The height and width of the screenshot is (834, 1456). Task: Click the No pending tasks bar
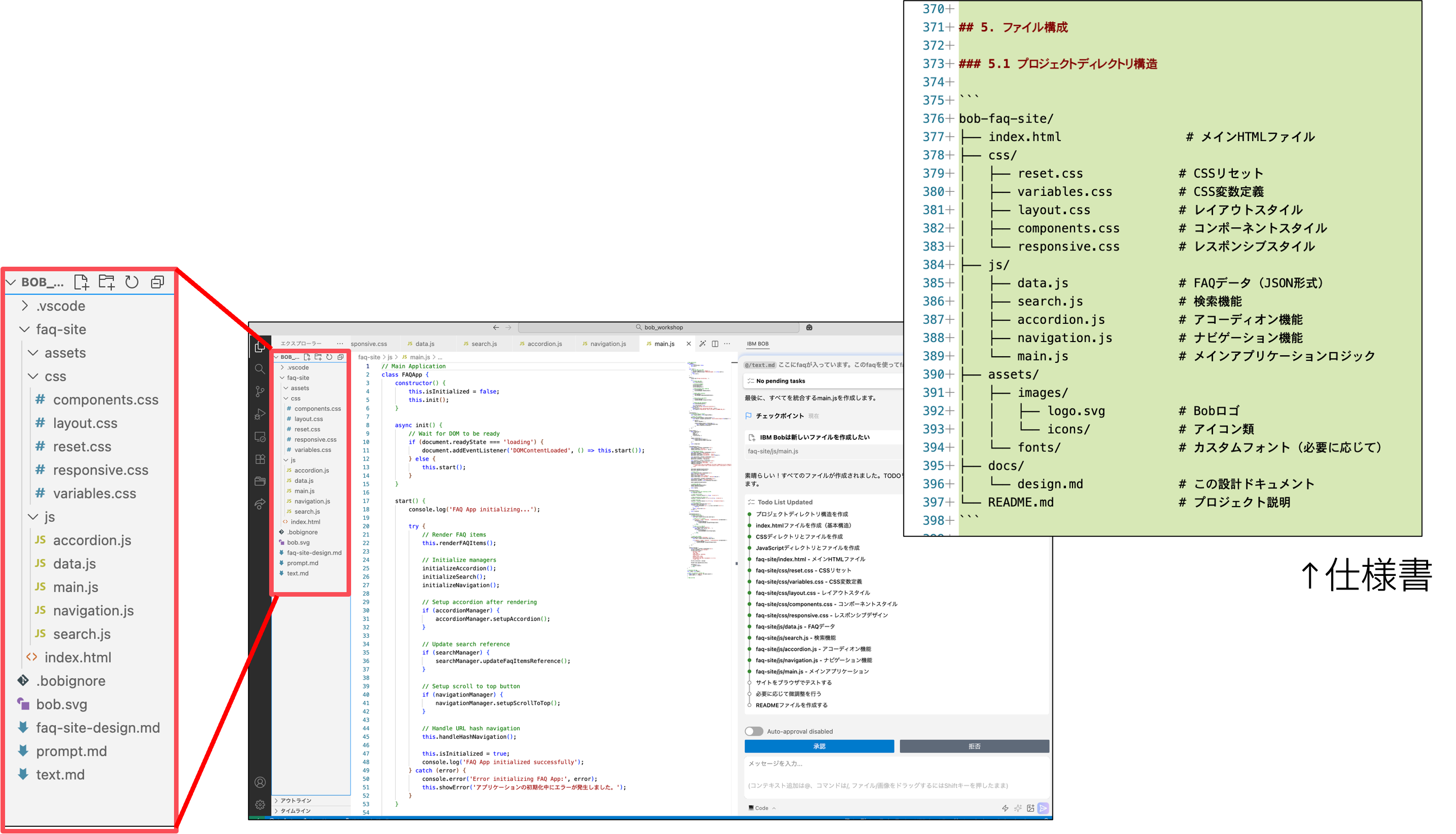tap(823, 381)
